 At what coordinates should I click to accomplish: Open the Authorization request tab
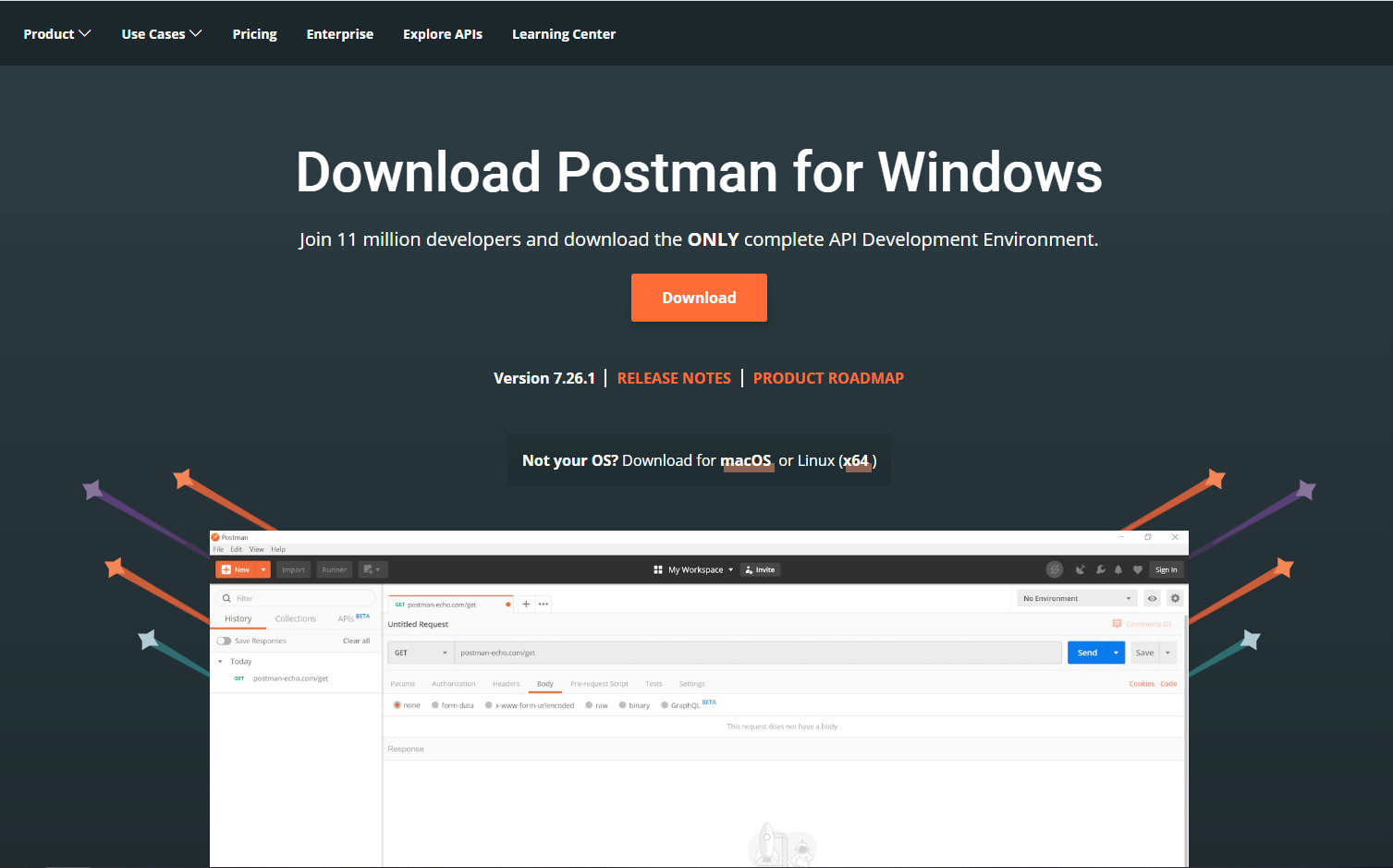[454, 684]
